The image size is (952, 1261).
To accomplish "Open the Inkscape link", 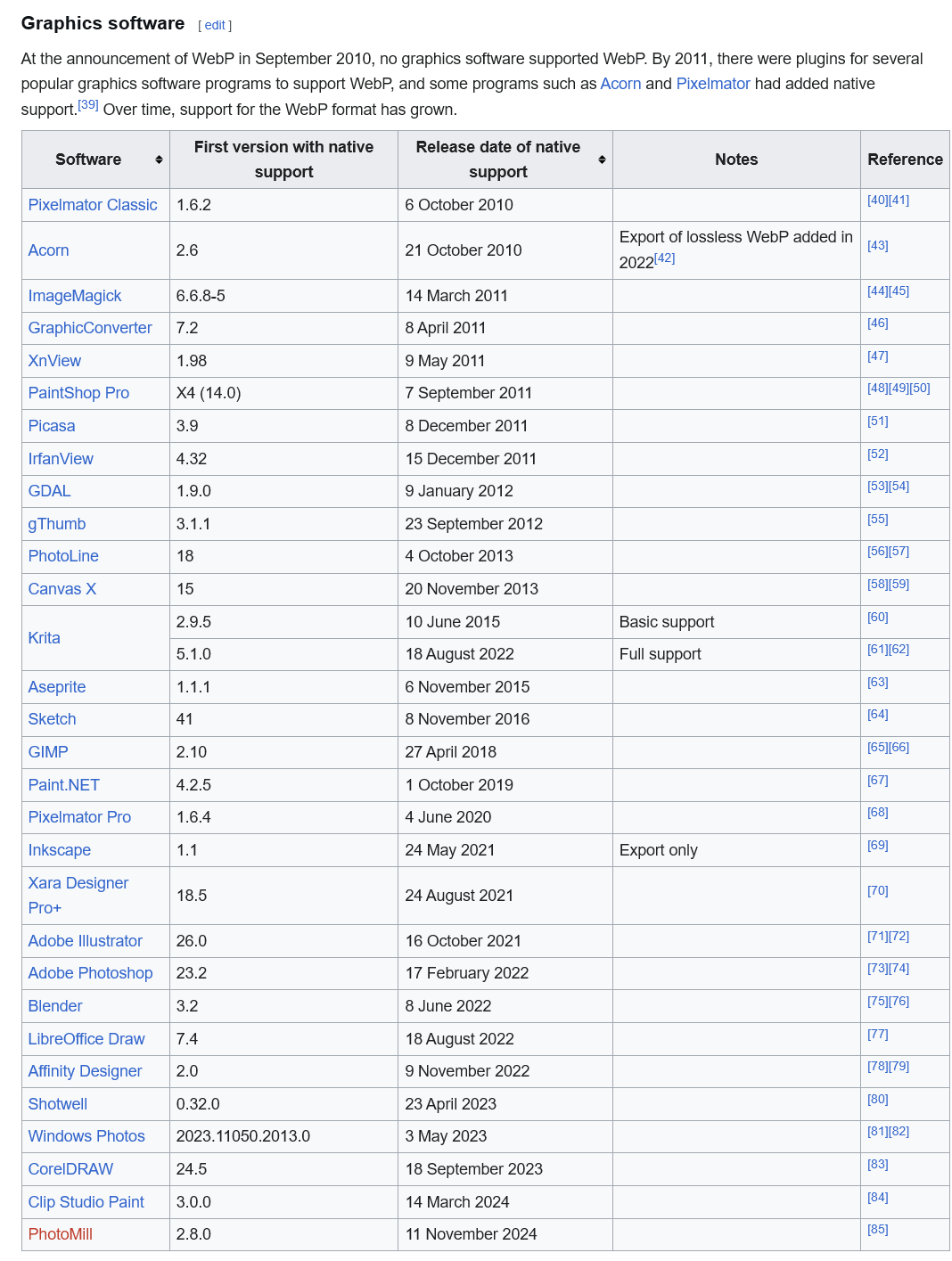I will pyautogui.click(x=60, y=850).
